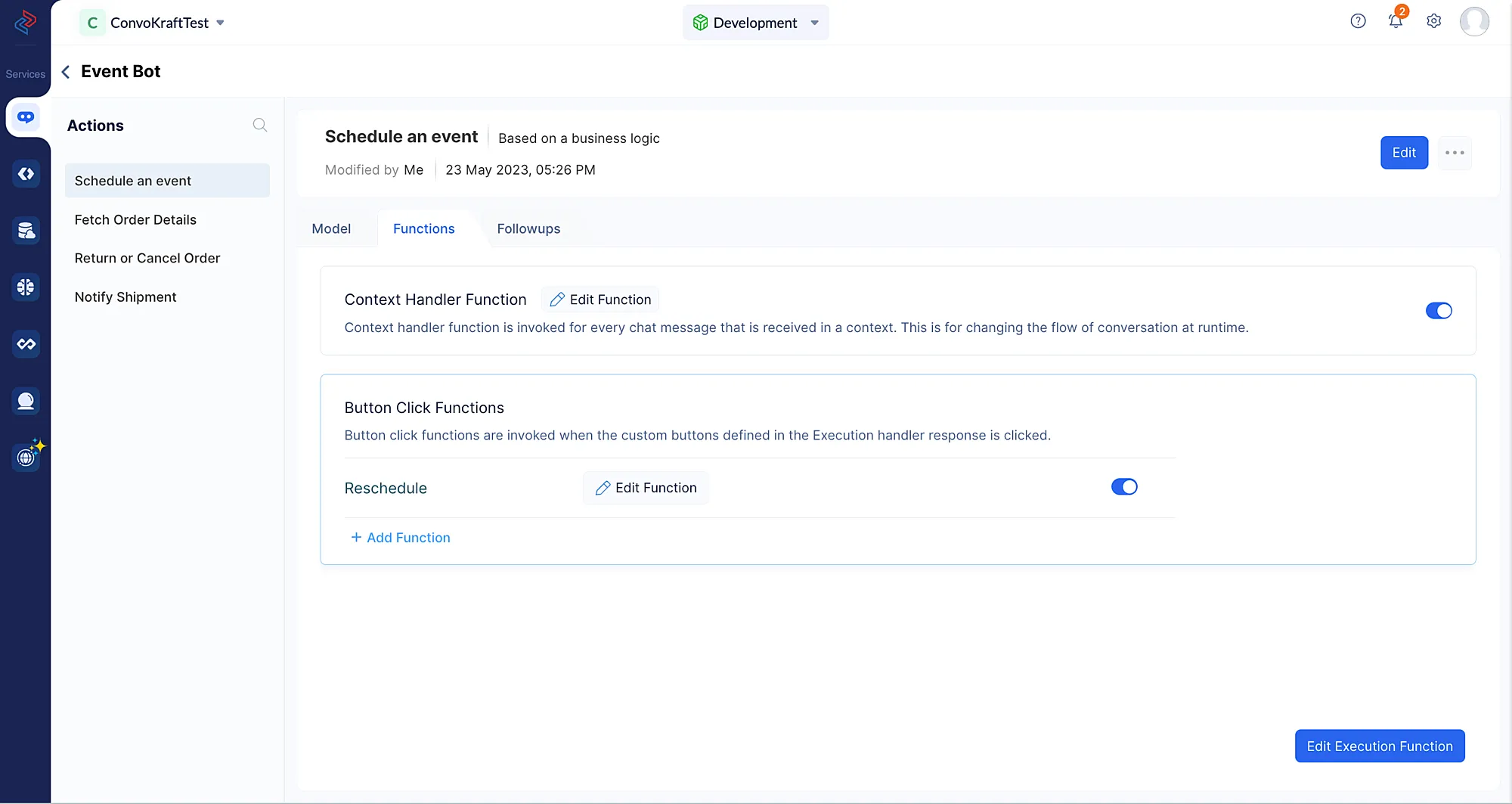
Task: Click the user profile avatar
Action: 1473,21
